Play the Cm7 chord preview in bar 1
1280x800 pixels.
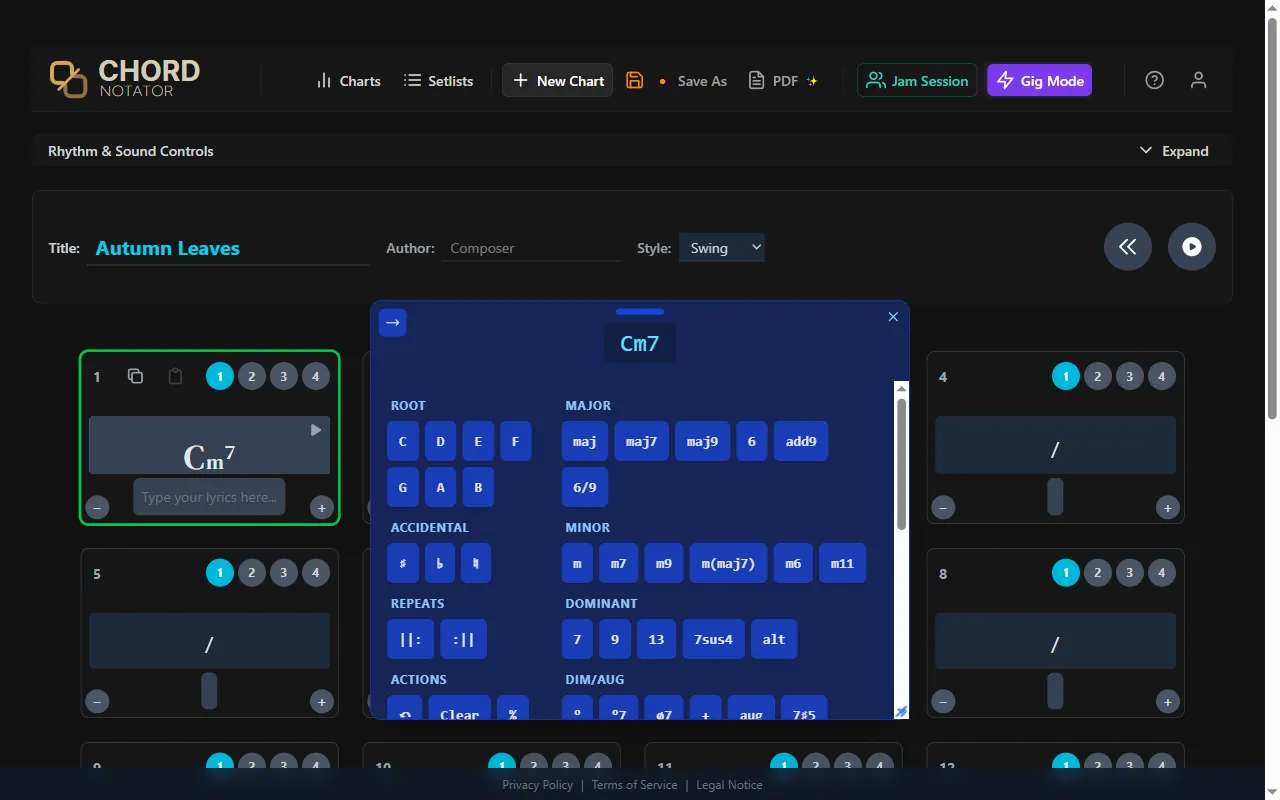pyautogui.click(x=315, y=429)
